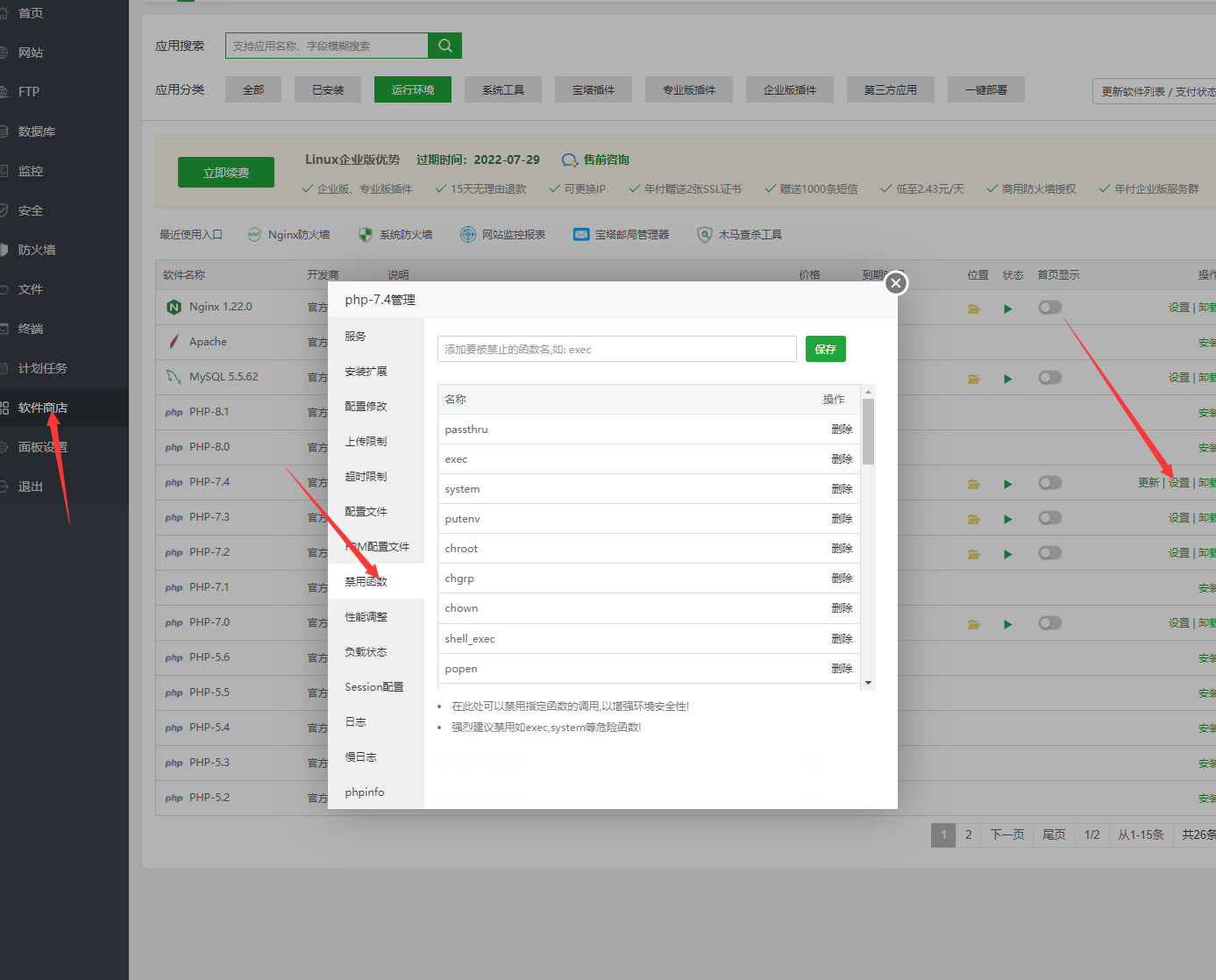Open the mail server manager icon
This screenshot has width=1216, height=980.
[581, 234]
